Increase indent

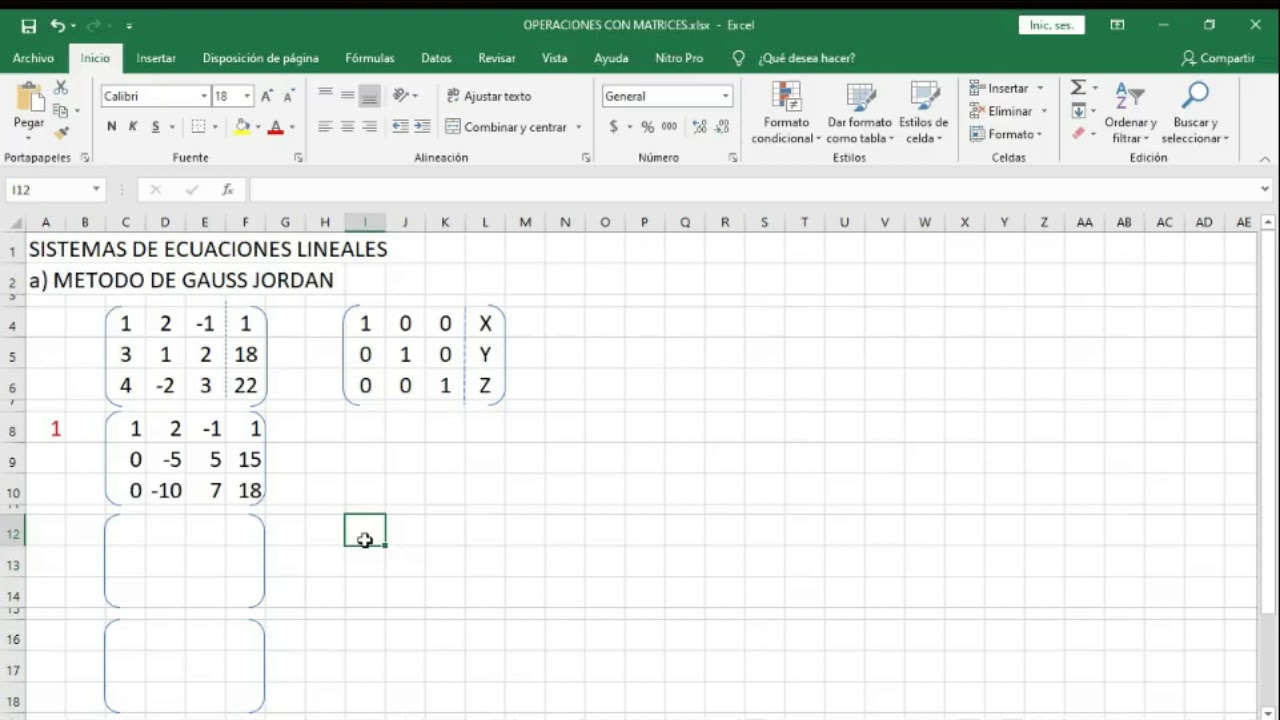click(x=422, y=127)
